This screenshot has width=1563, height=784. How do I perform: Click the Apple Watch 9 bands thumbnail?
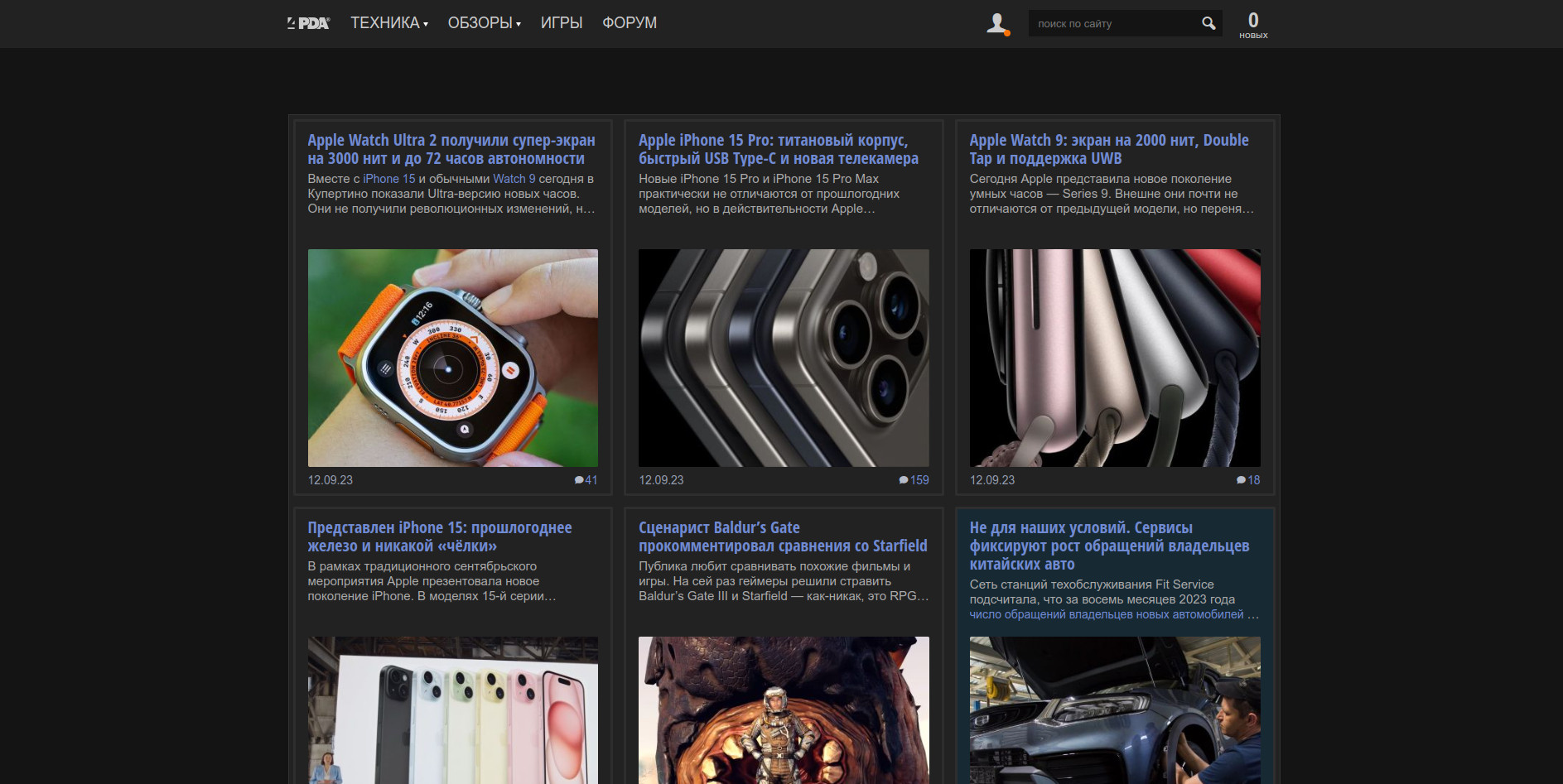(1115, 358)
